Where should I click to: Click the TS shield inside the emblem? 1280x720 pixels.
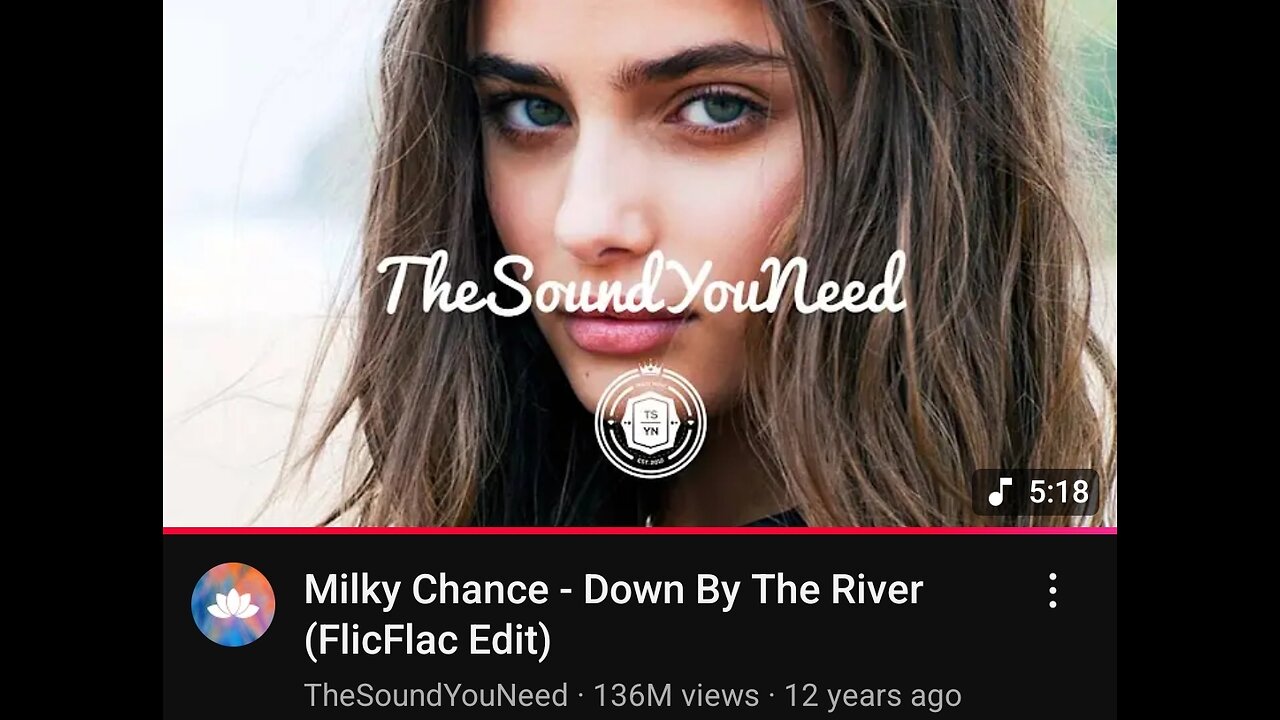(651, 423)
